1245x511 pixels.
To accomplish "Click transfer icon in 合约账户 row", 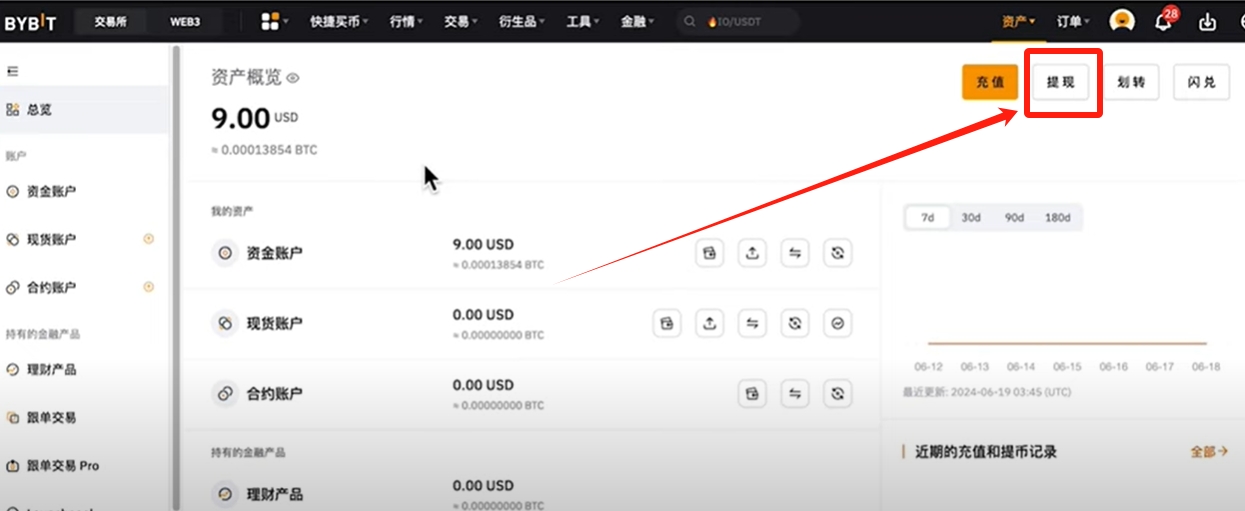I will pyautogui.click(x=795, y=393).
